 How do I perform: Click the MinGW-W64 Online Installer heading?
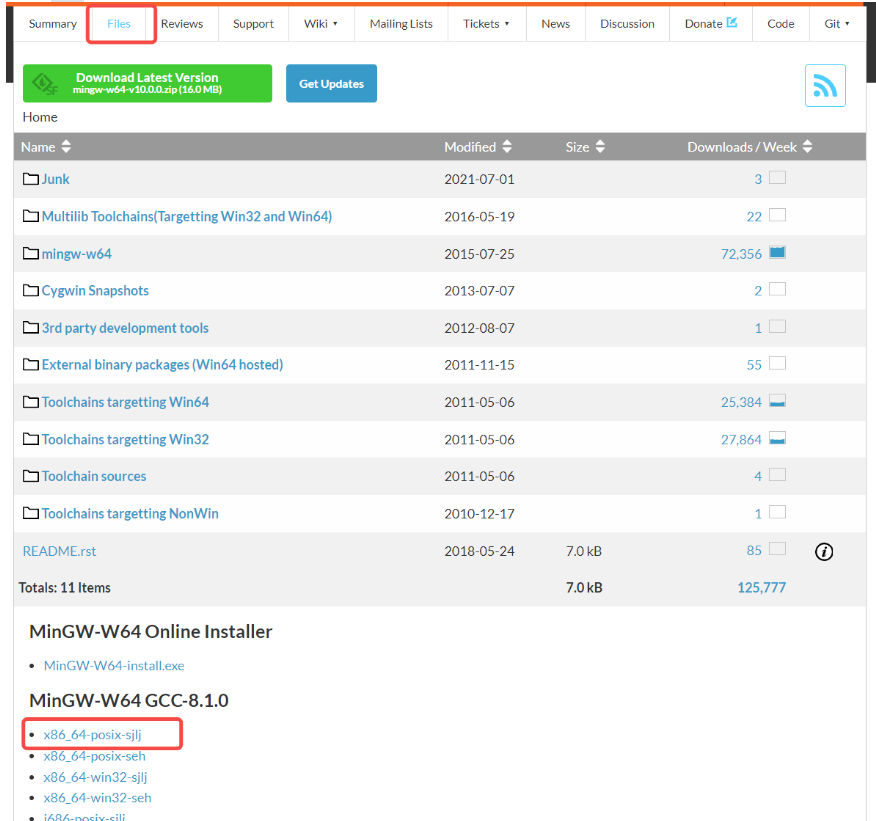(x=151, y=631)
